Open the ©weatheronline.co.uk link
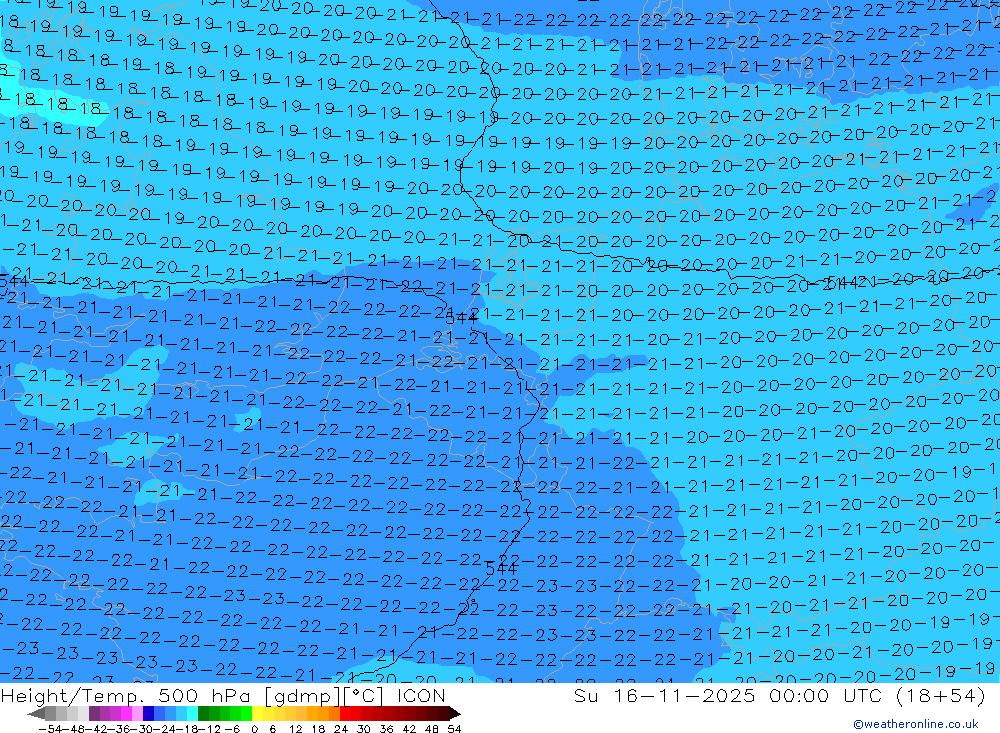Screen dimensions: 1000x733 pyautogui.click(x=916, y=723)
